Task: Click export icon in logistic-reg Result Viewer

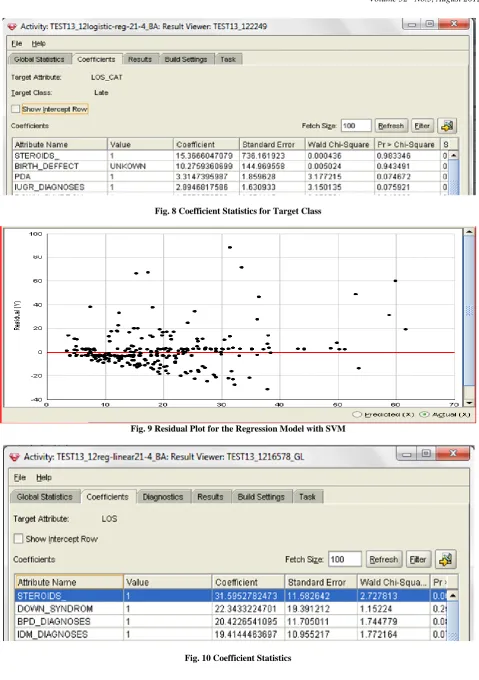Action: point(446,126)
